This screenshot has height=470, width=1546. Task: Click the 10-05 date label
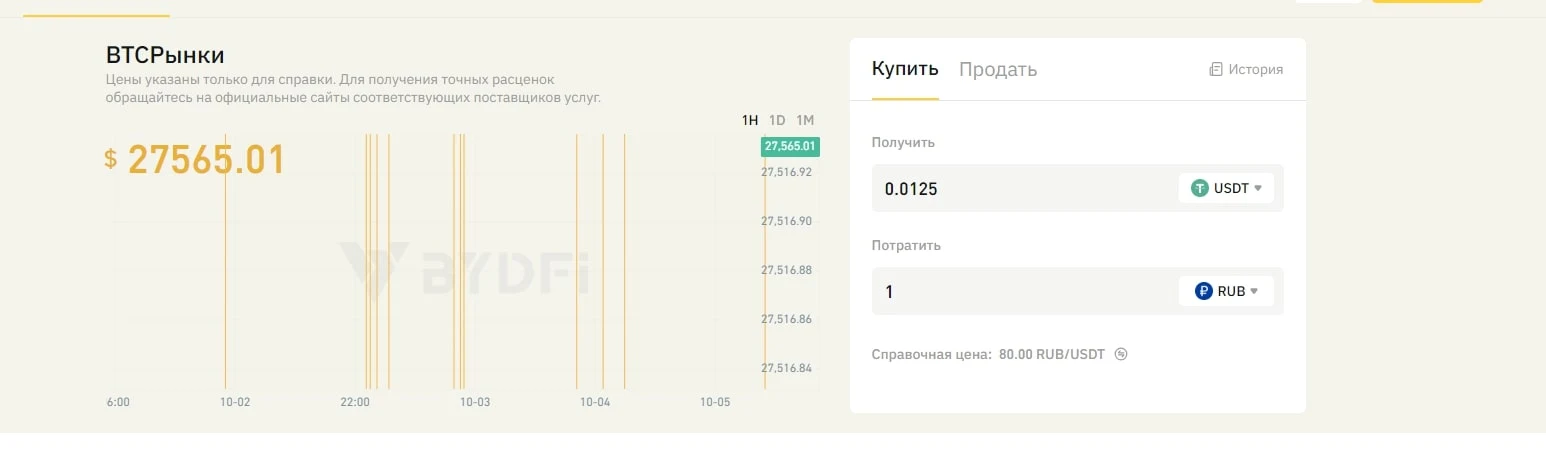point(715,402)
